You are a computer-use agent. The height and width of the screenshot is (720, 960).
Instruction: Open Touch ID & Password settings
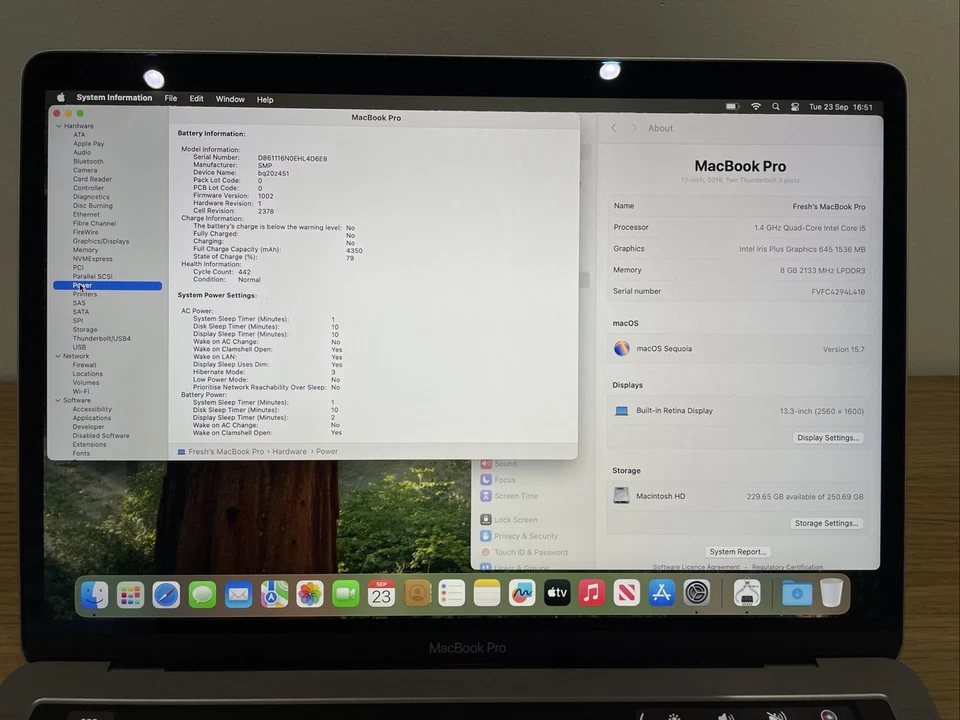tap(524, 552)
